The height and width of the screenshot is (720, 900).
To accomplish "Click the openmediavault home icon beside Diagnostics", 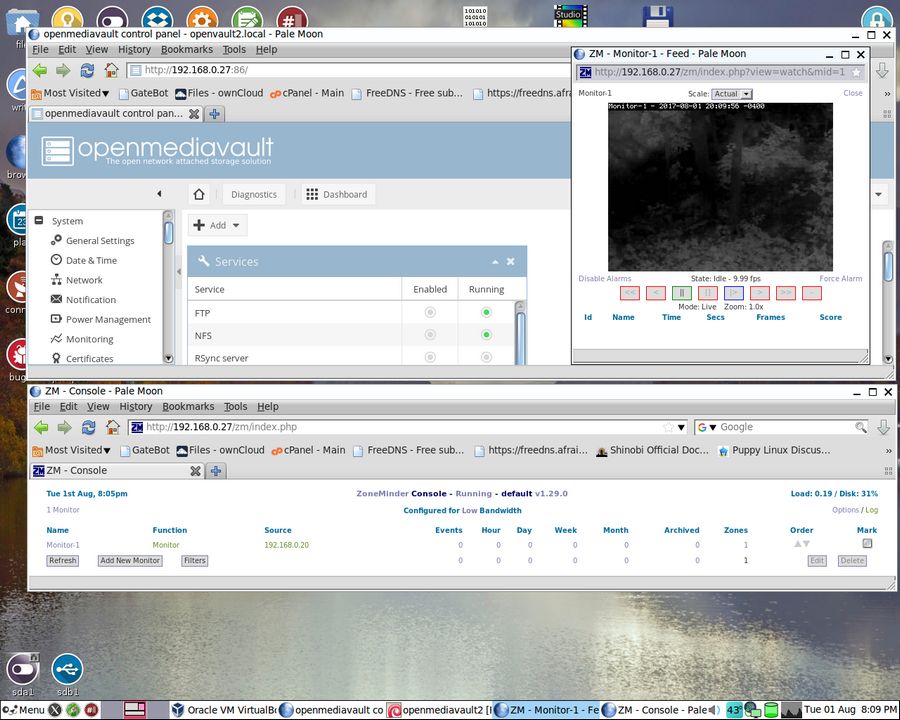I will [x=199, y=194].
